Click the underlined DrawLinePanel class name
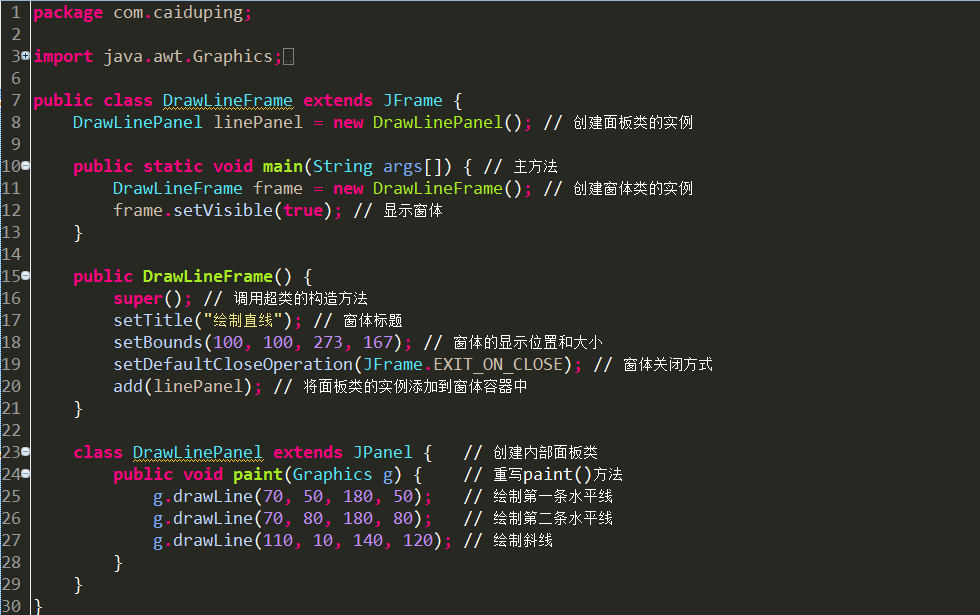The image size is (980, 615). [198, 452]
